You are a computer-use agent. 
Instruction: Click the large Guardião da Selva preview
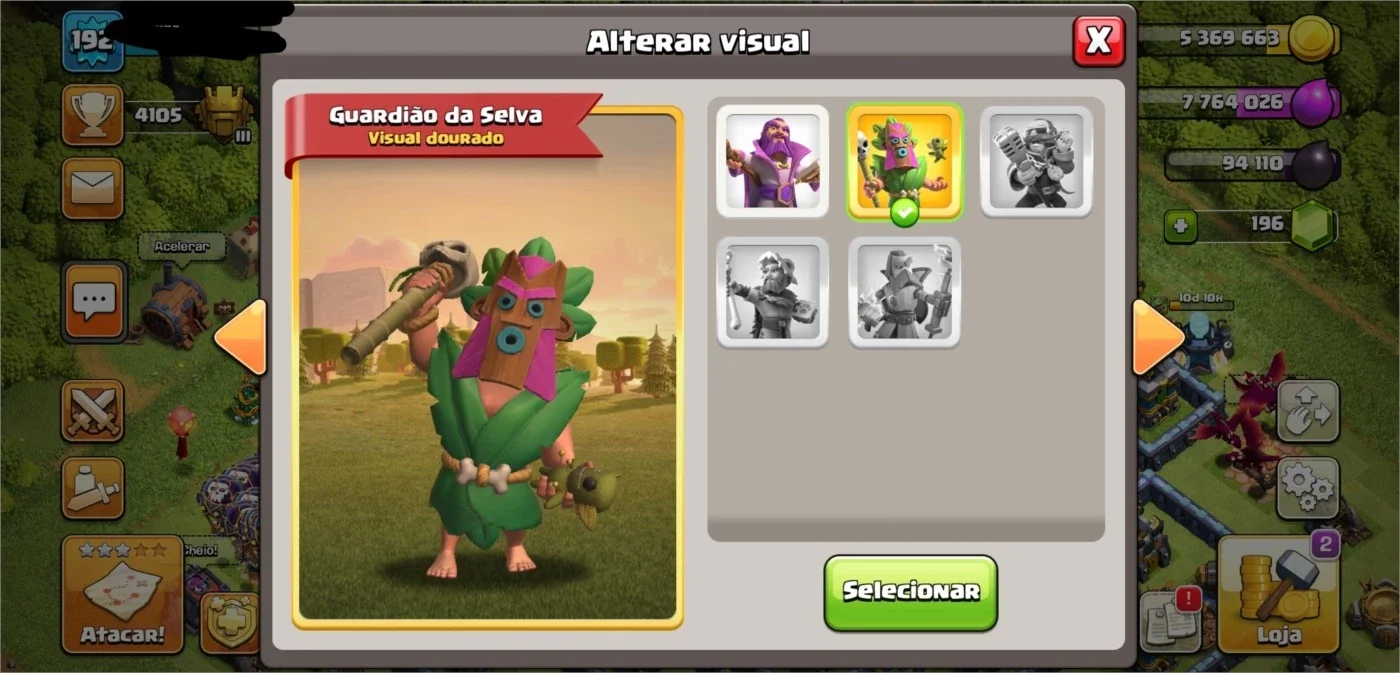487,367
